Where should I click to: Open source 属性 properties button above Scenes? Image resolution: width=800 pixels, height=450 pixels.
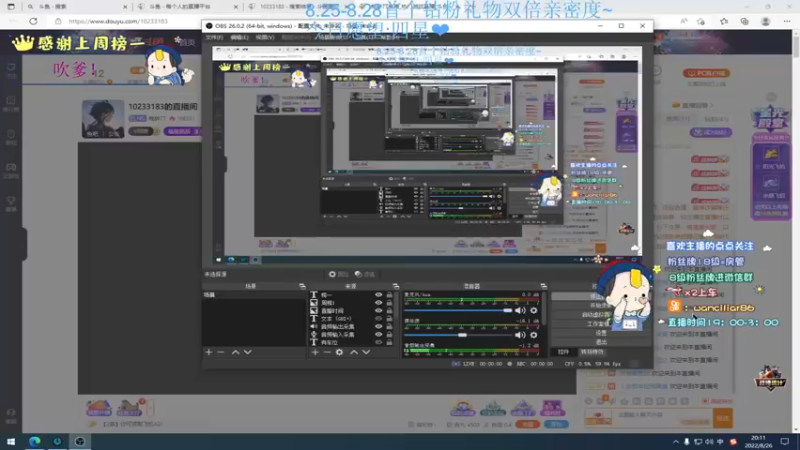click(x=339, y=274)
